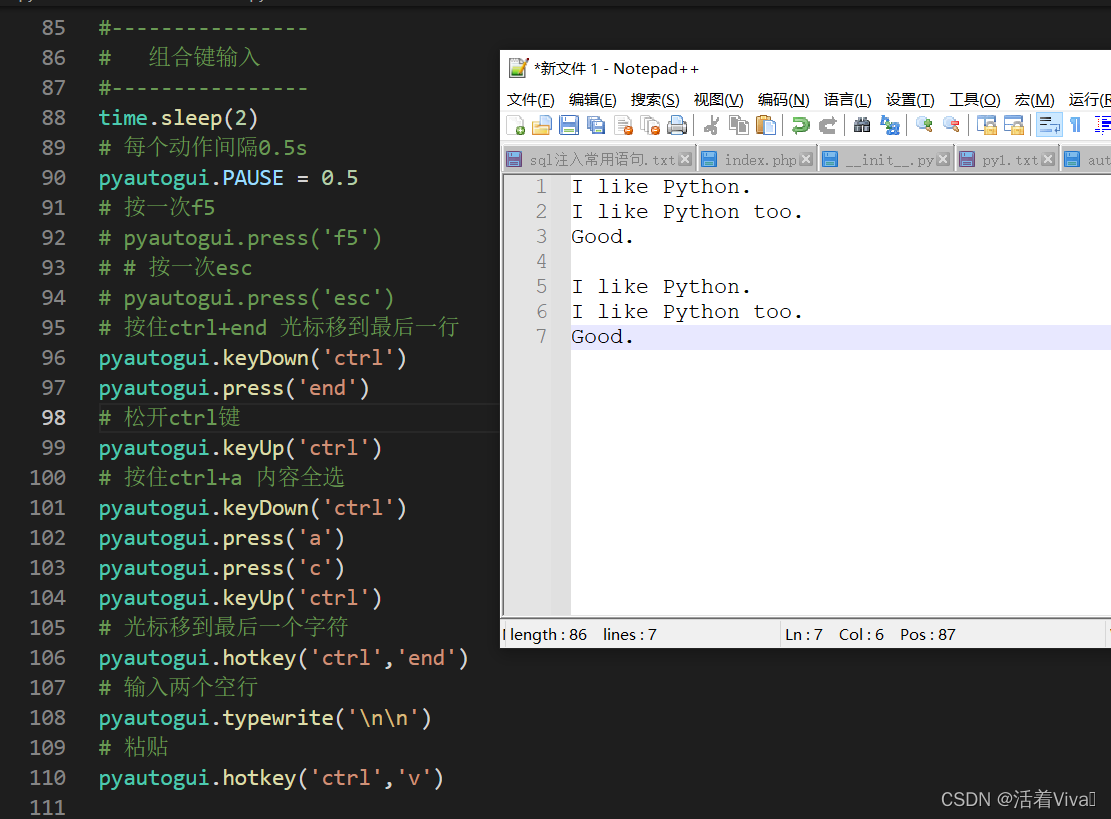1111x819 pixels.
Task: Click the Cut scissors icon
Action: [x=711, y=125]
